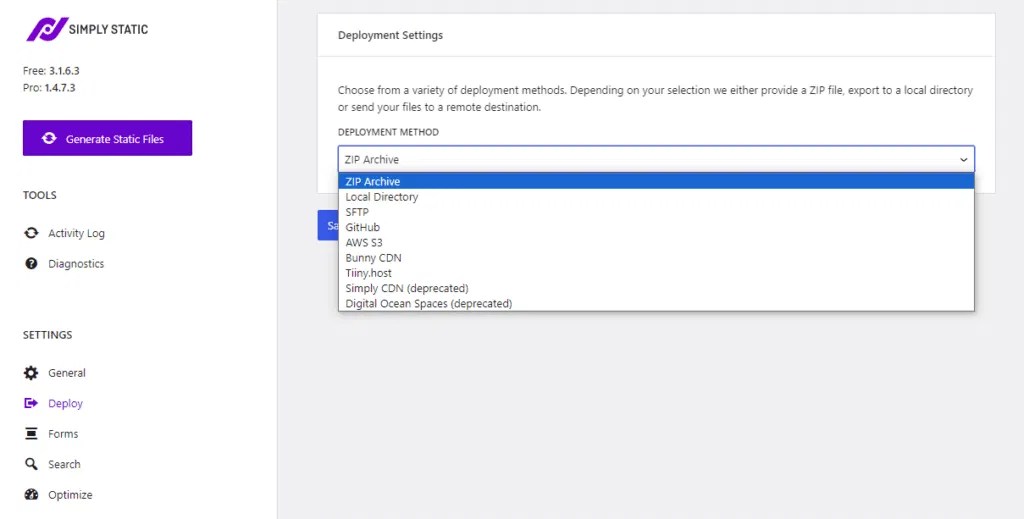
Task: Click the refresh icon in Generate Static Files
Action: point(49,138)
